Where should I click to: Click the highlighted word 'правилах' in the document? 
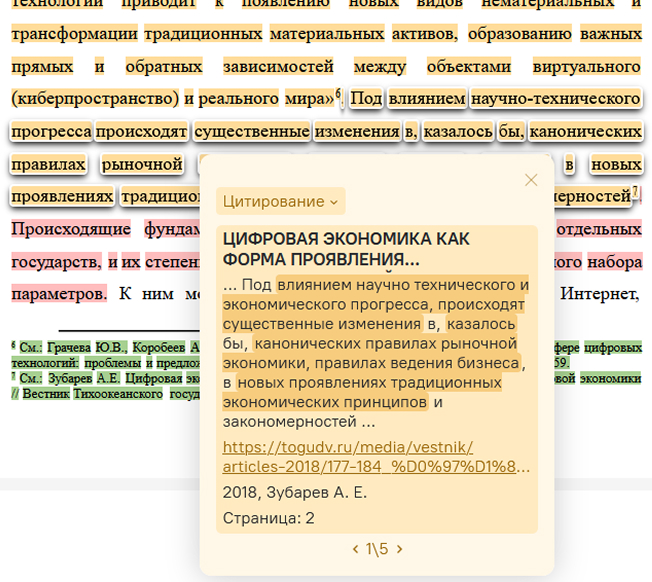point(48,165)
